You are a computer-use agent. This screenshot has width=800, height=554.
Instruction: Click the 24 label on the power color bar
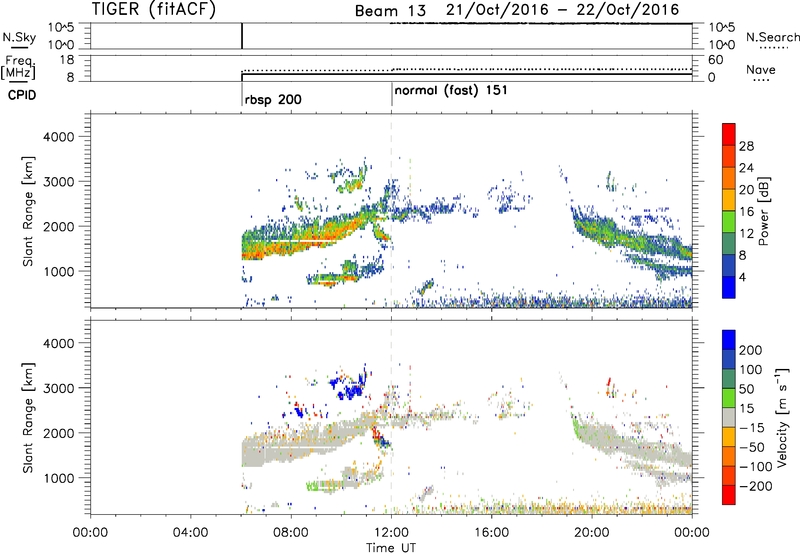(x=746, y=168)
